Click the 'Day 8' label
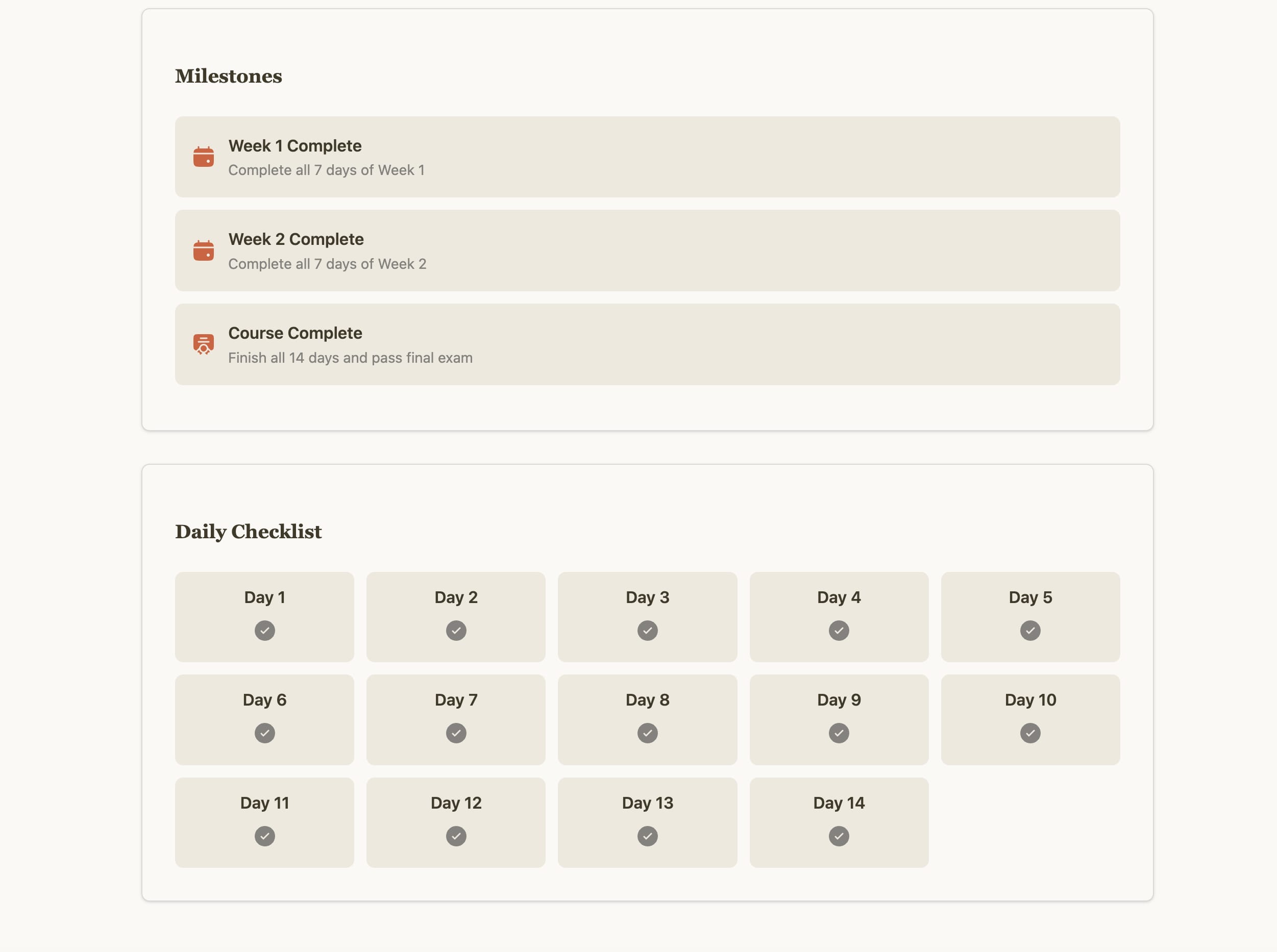 pos(648,700)
